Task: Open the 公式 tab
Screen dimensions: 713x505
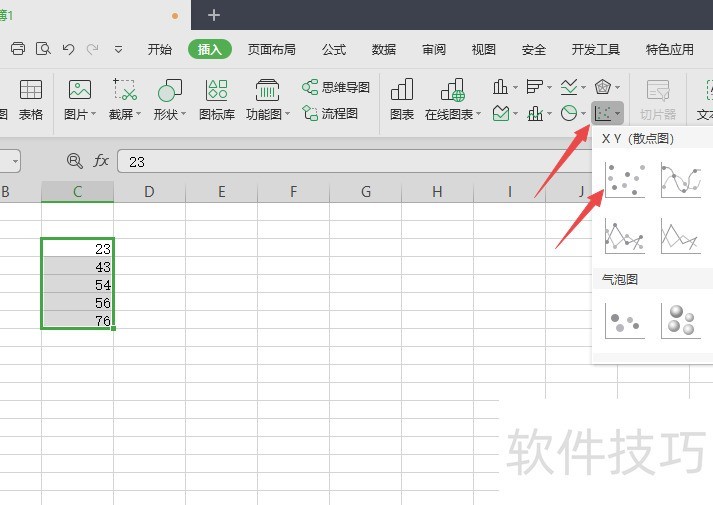Action: 334,49
